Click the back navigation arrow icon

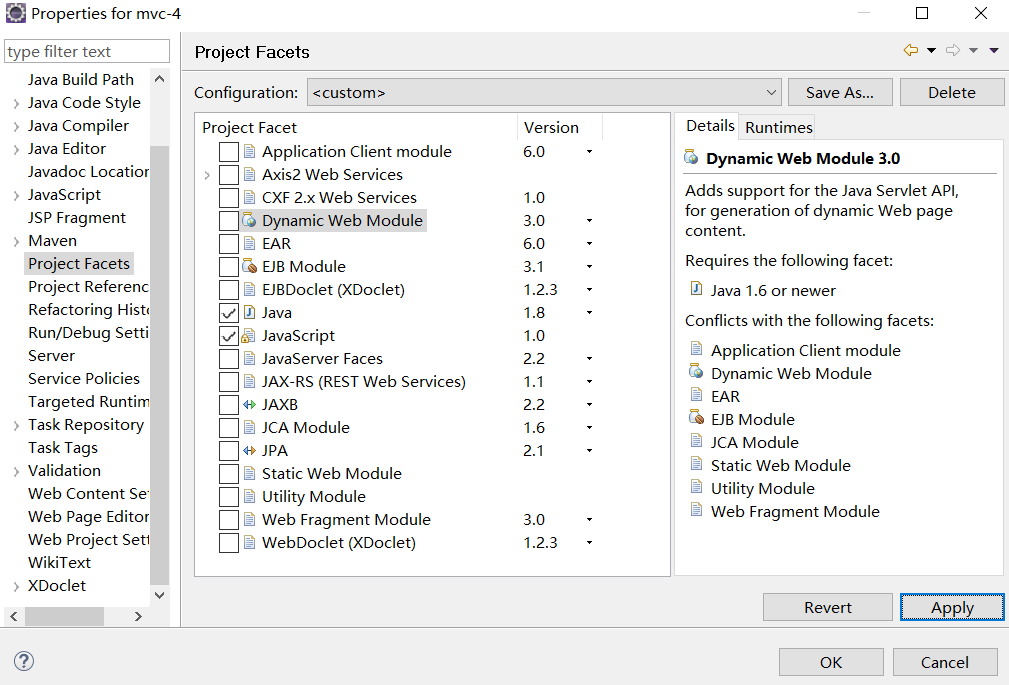pyautogui.click(x=910, y=51)
